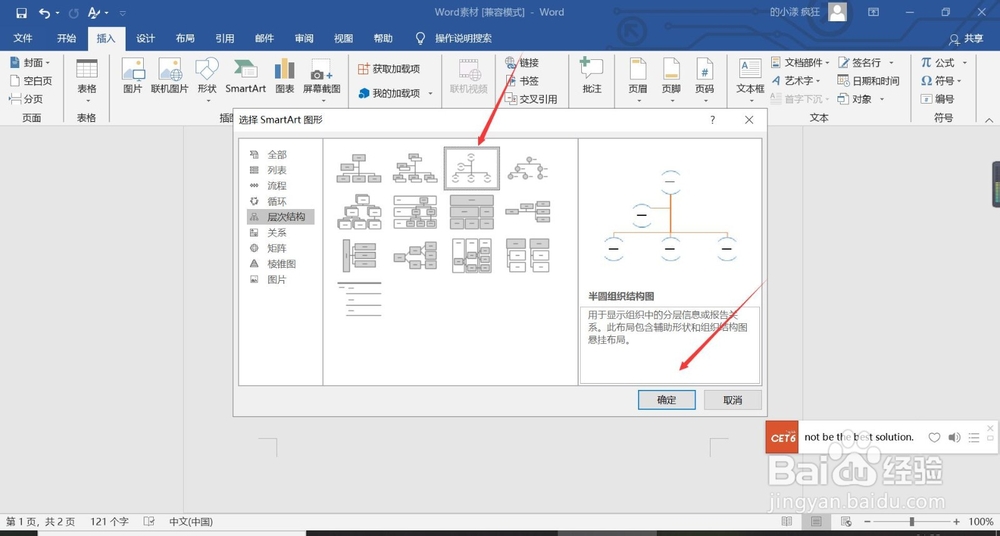
Task: Switch to Layout (布局) tab
Action: 185,38
